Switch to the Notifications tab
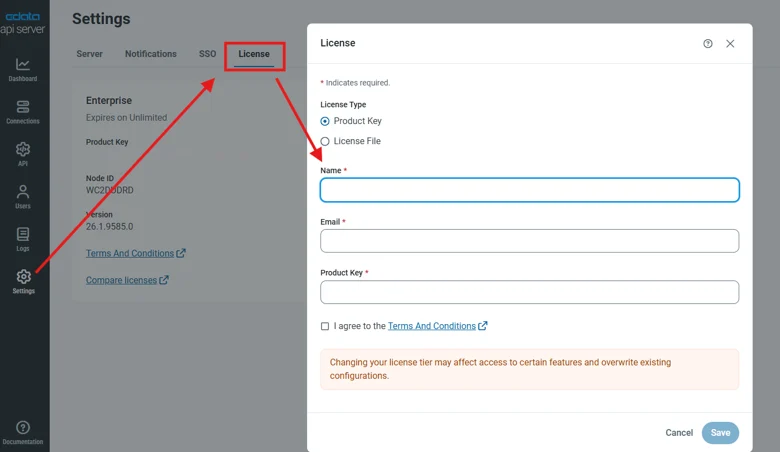 click(x=151, y=54)
